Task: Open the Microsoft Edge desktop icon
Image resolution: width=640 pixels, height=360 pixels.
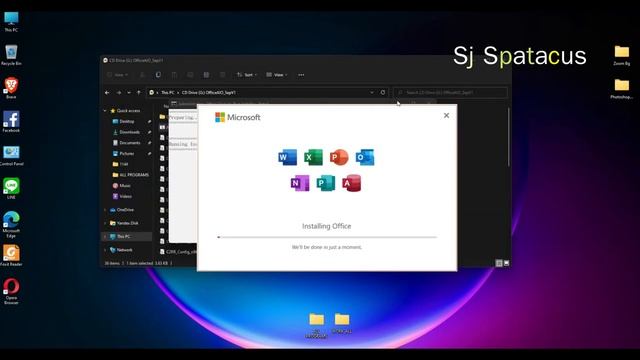Action: tap(11, 224)
